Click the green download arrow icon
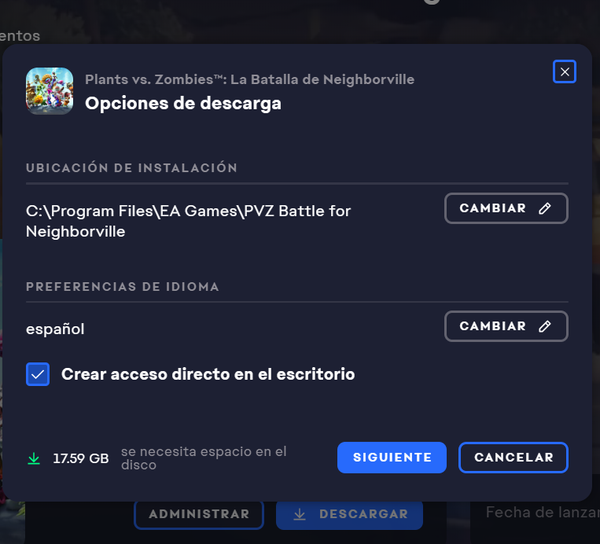 coord(34,458)
